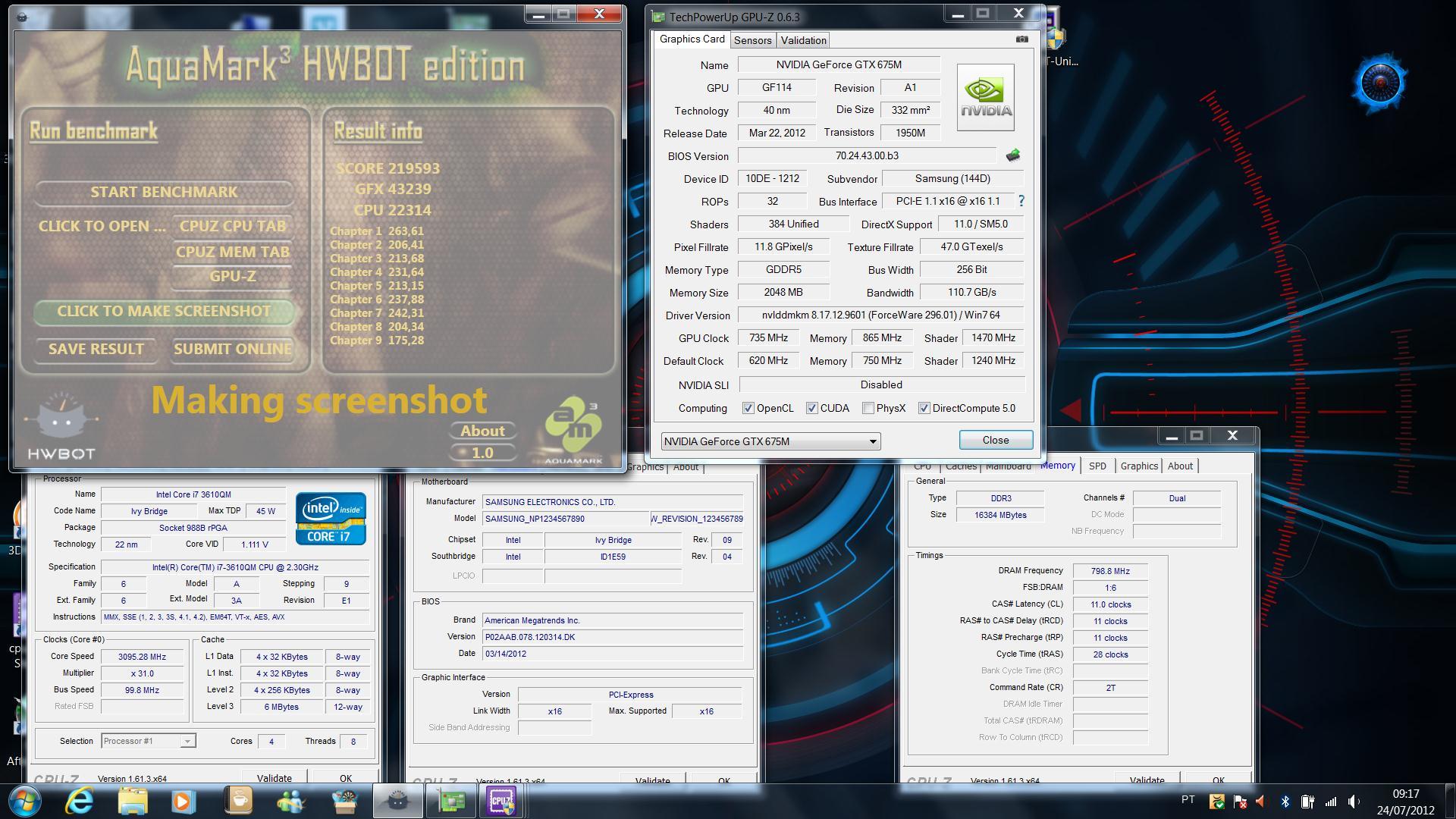Switch to the Validation tab in GPU-Z

click(x=803, y=40)
